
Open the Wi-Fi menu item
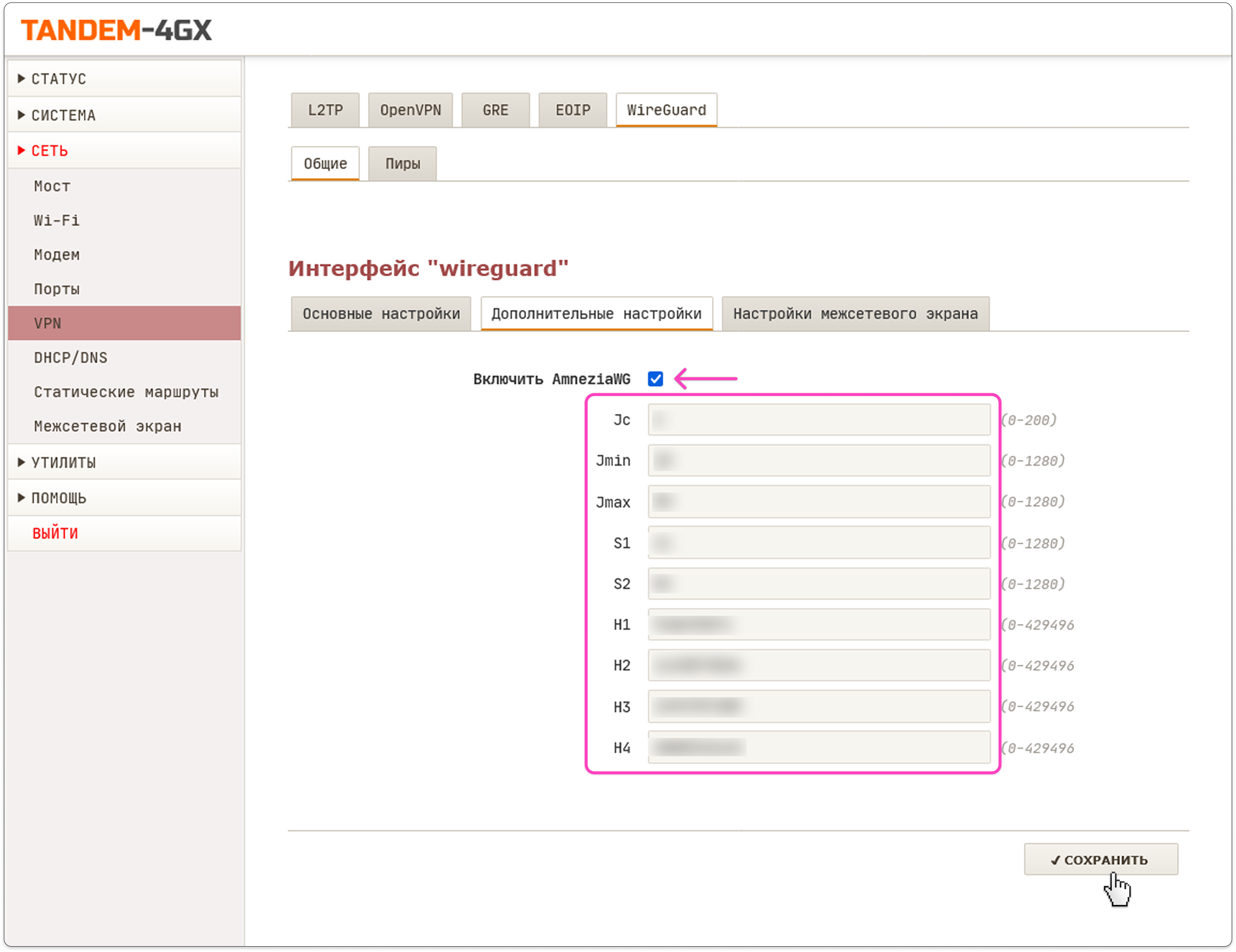(57, 220)
